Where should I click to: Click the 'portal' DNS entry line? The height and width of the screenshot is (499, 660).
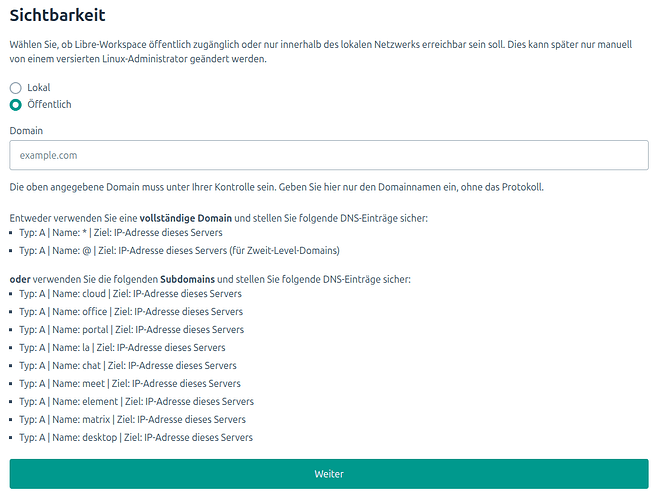[x=131, y=329]
